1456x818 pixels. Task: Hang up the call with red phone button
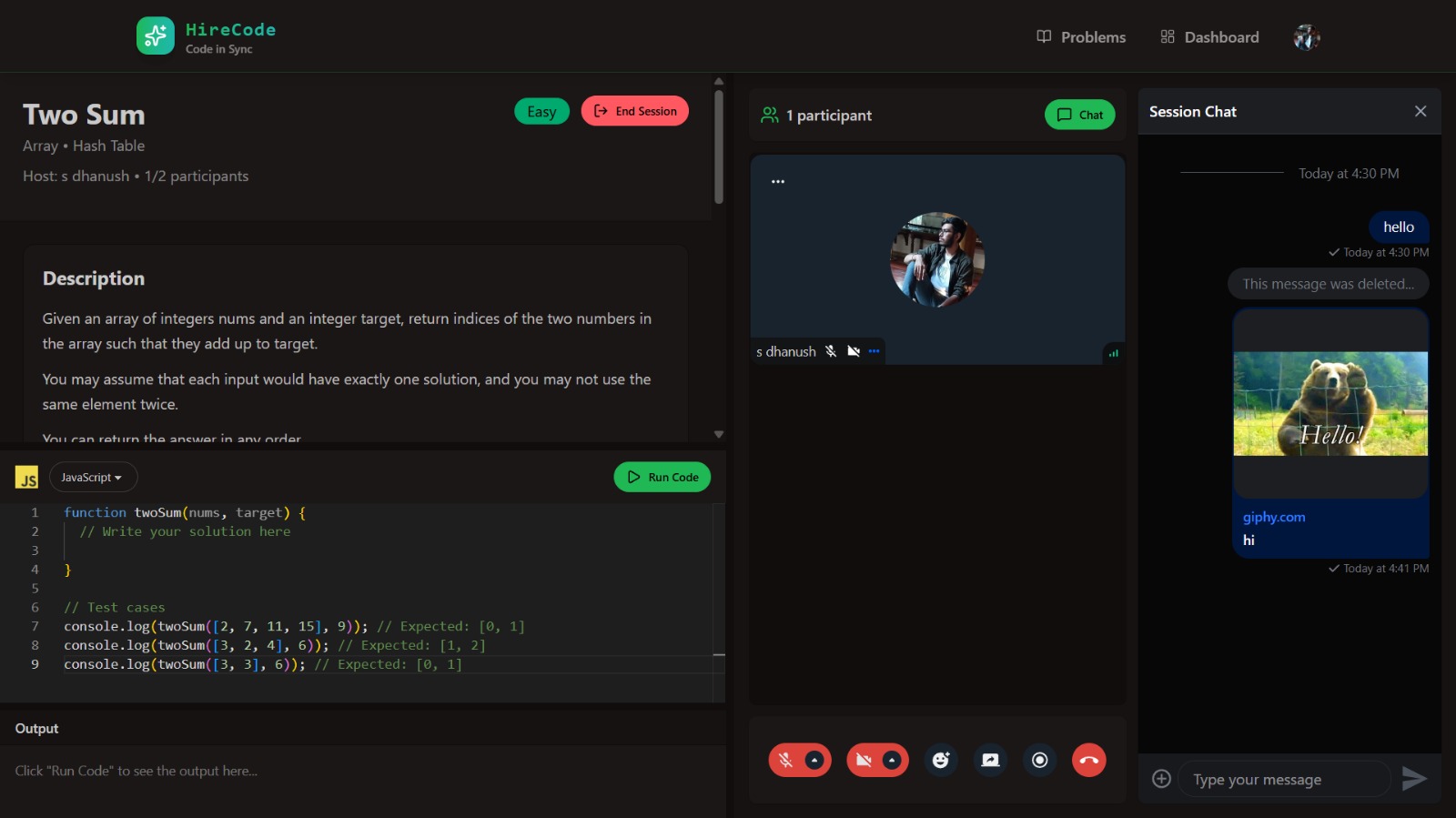[1089, 760]
